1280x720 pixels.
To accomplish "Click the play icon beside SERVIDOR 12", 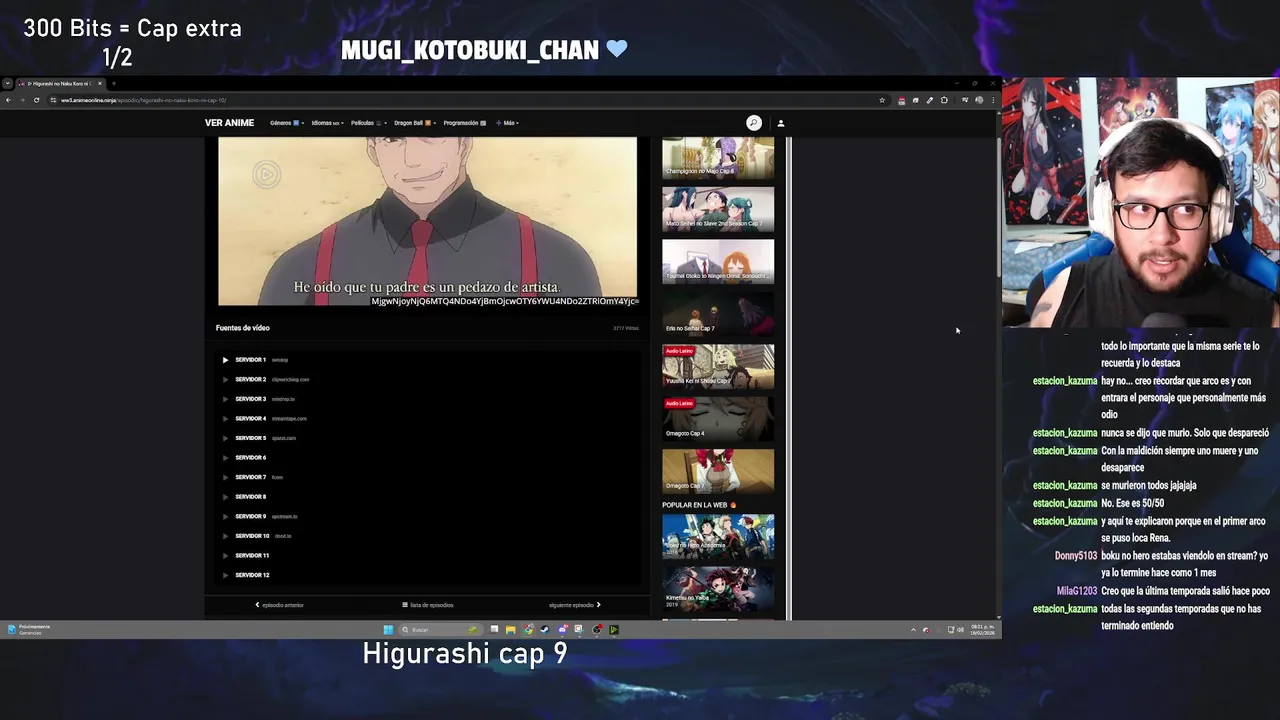I will [225, 575].
